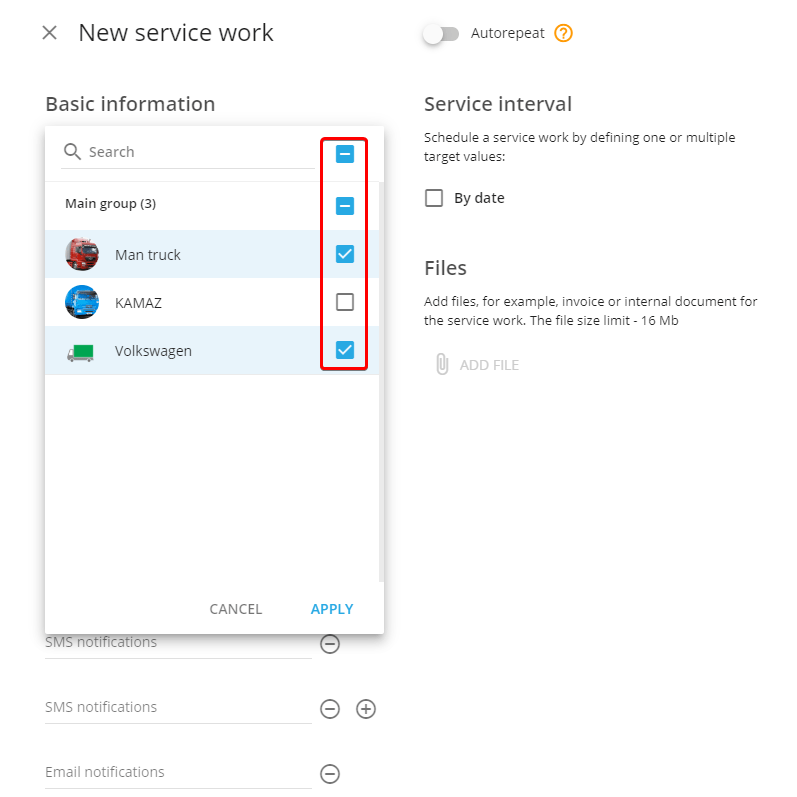Viewport: 797px width, 797px height.
Task: Click the Email notifications input
Action: tap(178, 773)
